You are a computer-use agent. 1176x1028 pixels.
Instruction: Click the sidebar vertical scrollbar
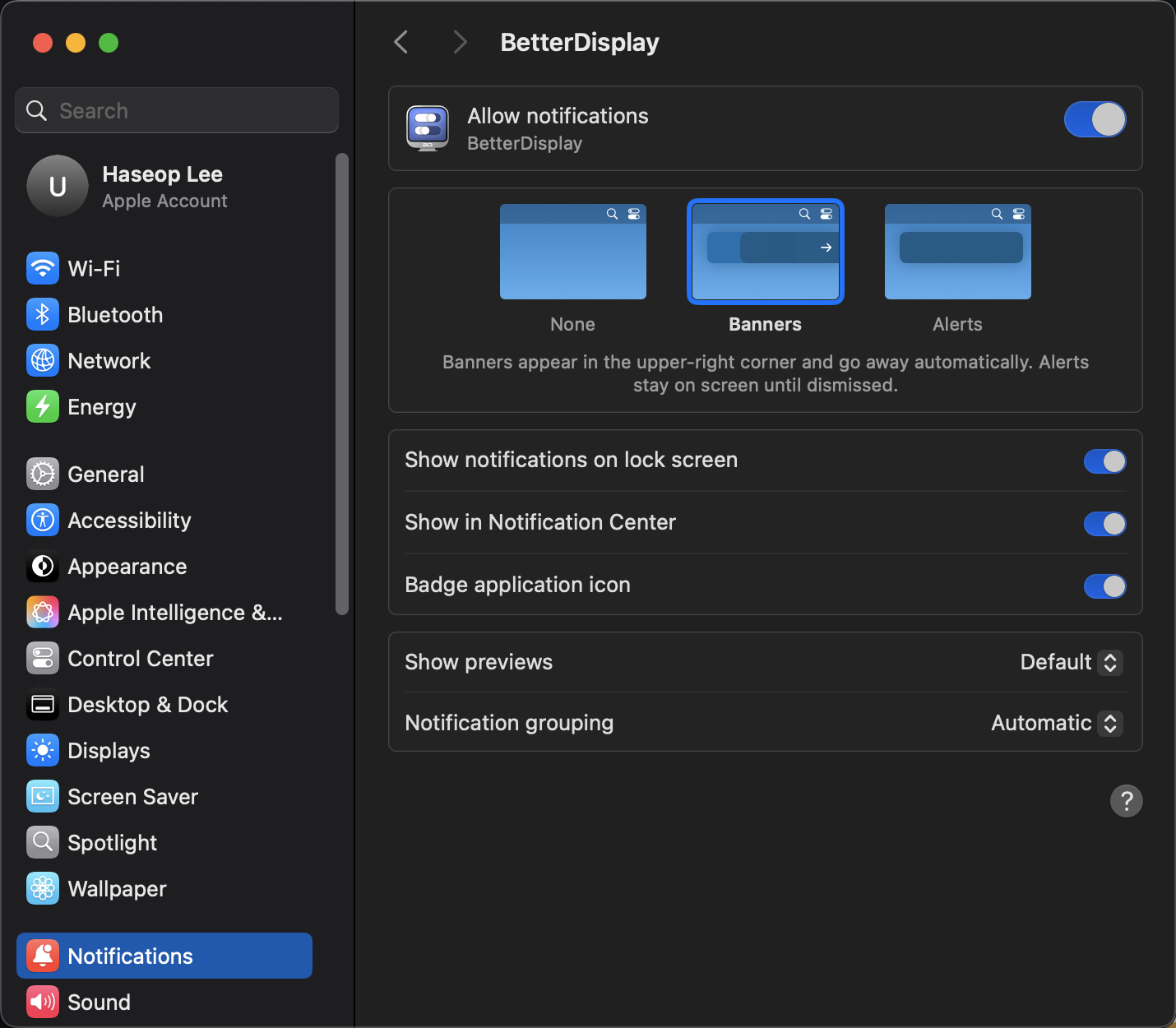click(x=342, y=384)
